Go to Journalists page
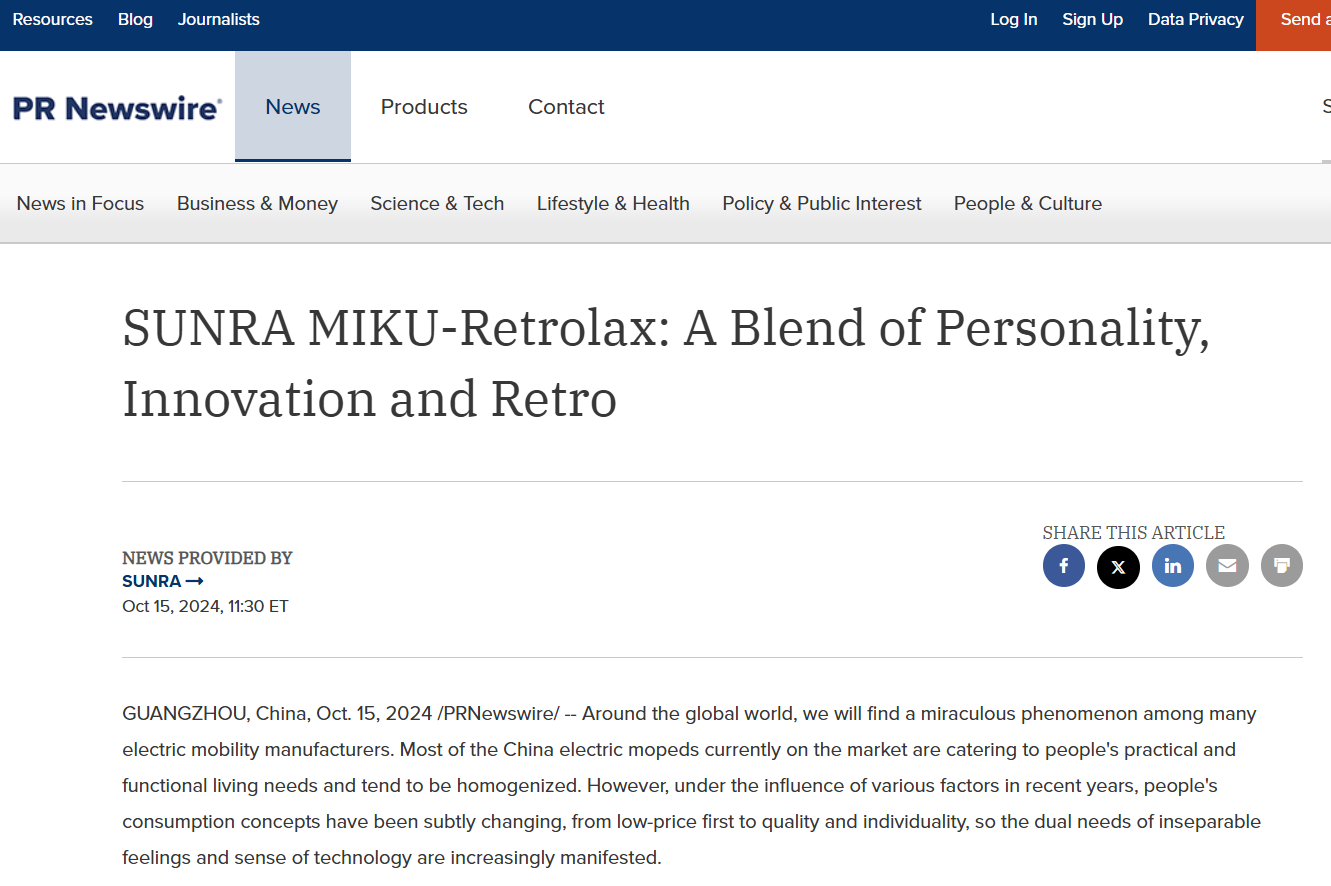 pos(218,20)
